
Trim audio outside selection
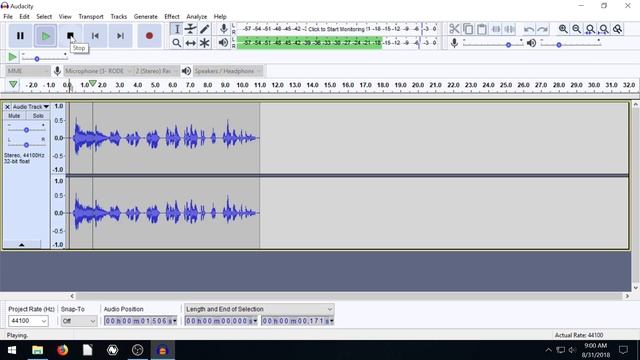point(496,29)
